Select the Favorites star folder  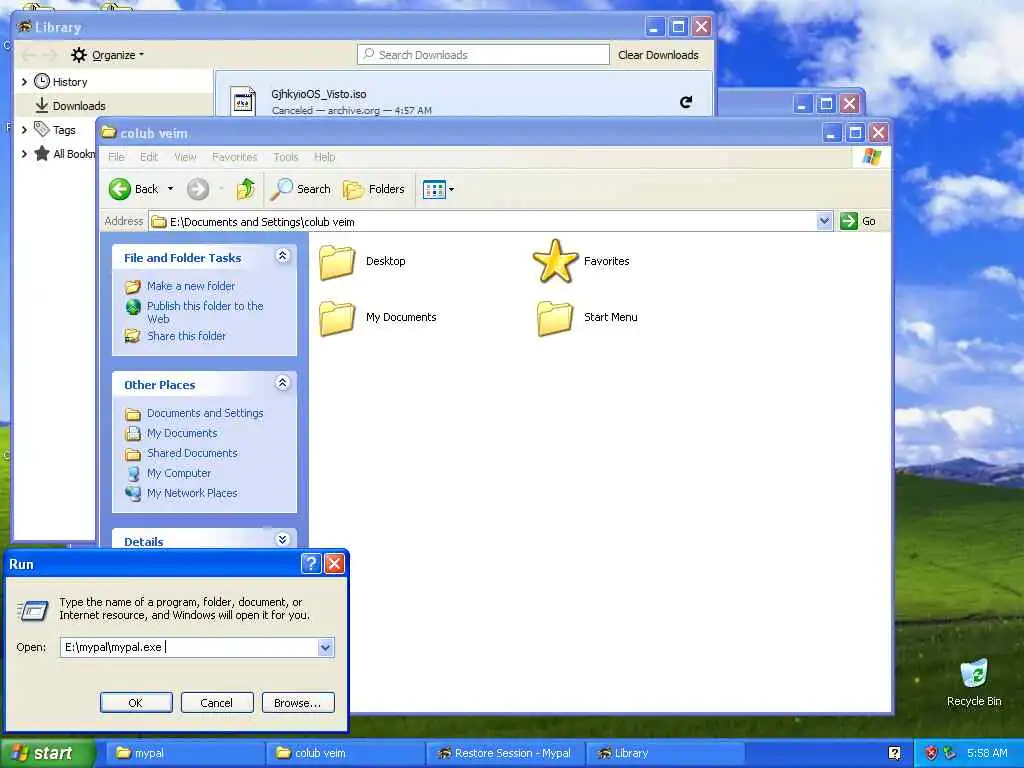point(555,261)
